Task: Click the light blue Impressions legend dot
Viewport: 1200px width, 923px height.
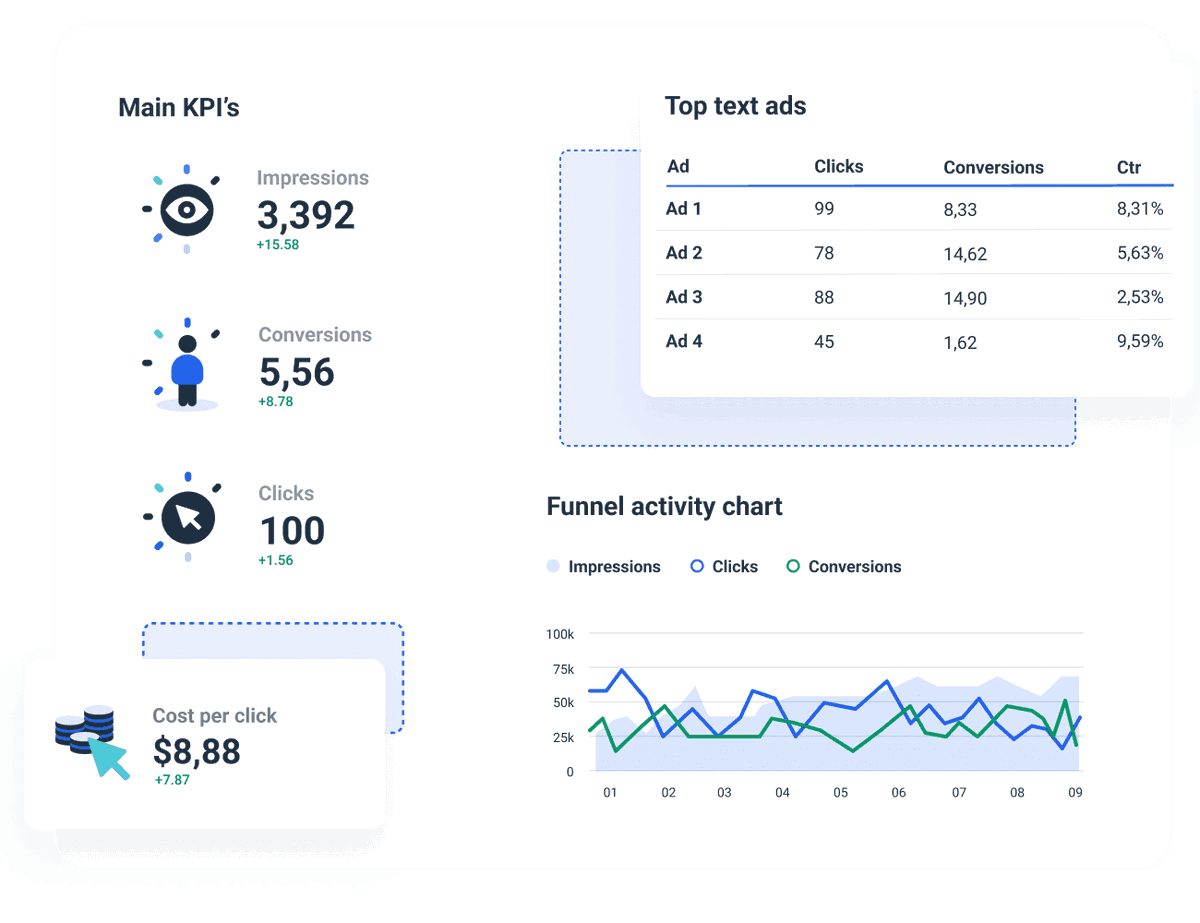Action: pyautogui.click(x=554, y=566)
